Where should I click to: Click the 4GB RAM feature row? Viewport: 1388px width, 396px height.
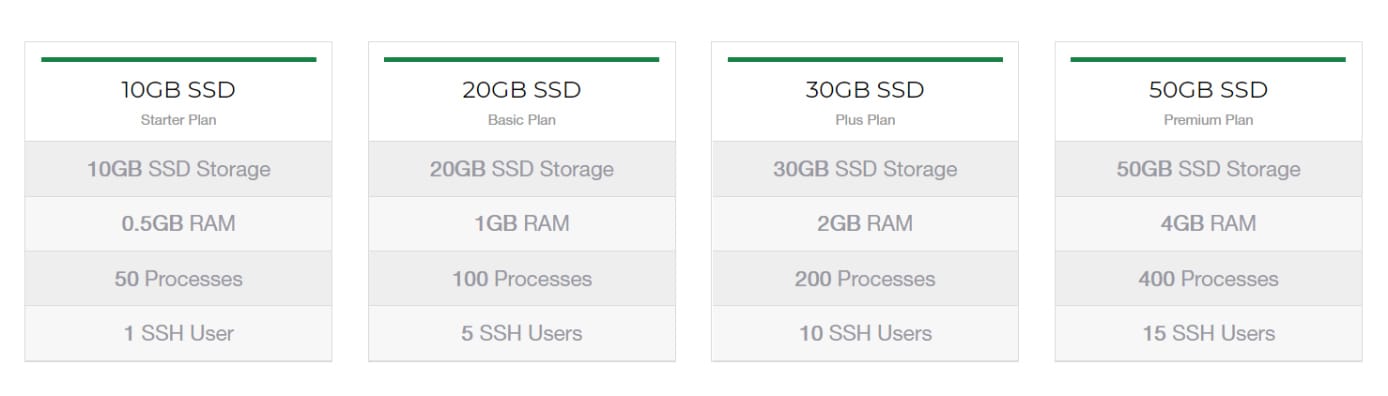(1208, 224)
